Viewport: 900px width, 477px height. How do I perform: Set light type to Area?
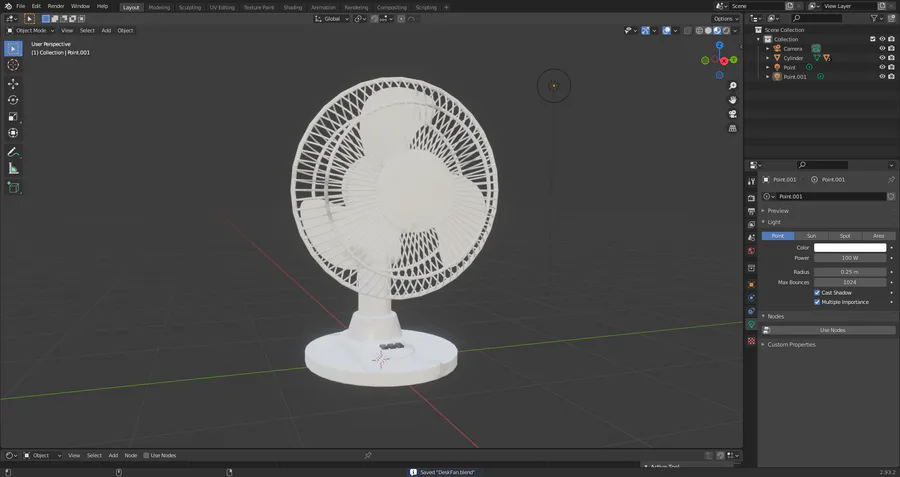pyautogui.click(x=879, y=236)
